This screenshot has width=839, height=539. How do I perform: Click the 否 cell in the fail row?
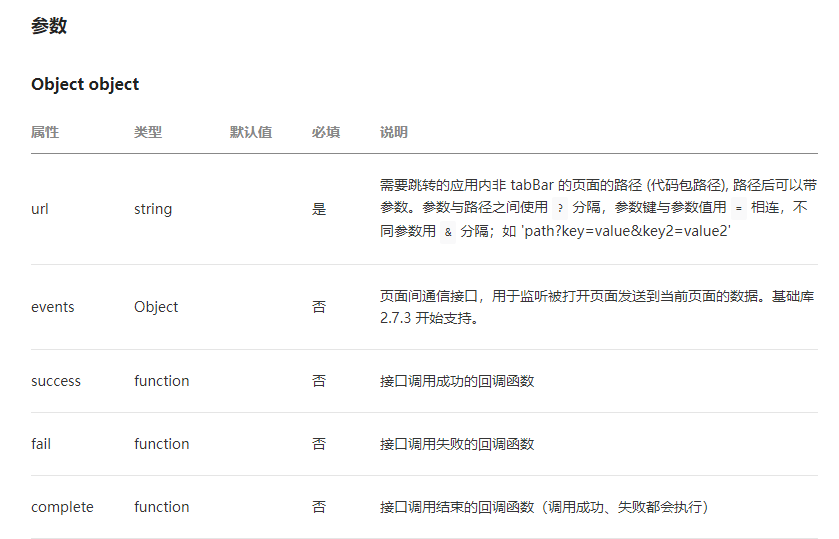pyautogui.click(x=319, y=444)
